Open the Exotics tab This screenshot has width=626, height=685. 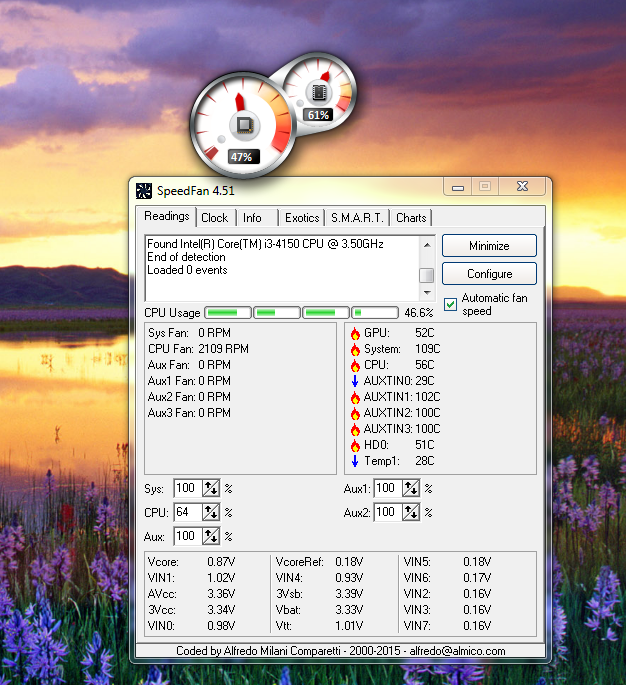302,218
